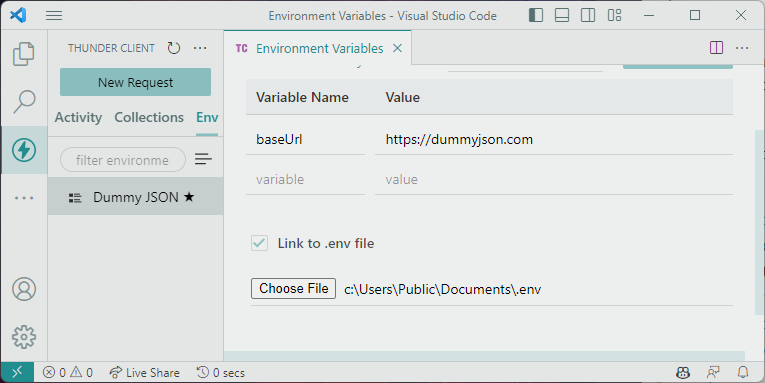Open the customize layout icon
This screenshot has height=383, width=765.
(x=614, y=15)
